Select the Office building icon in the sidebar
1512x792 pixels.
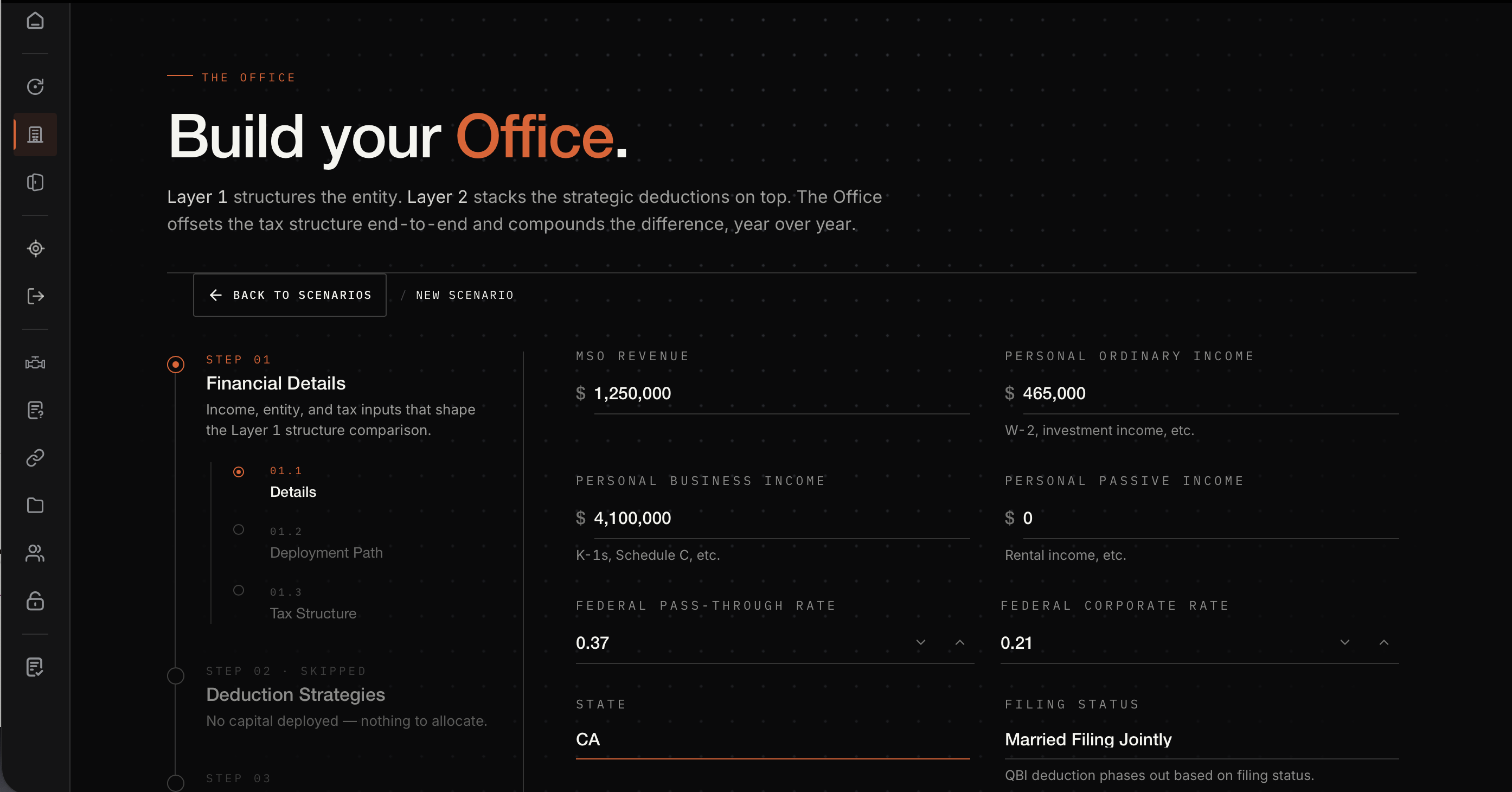[35, 135]
